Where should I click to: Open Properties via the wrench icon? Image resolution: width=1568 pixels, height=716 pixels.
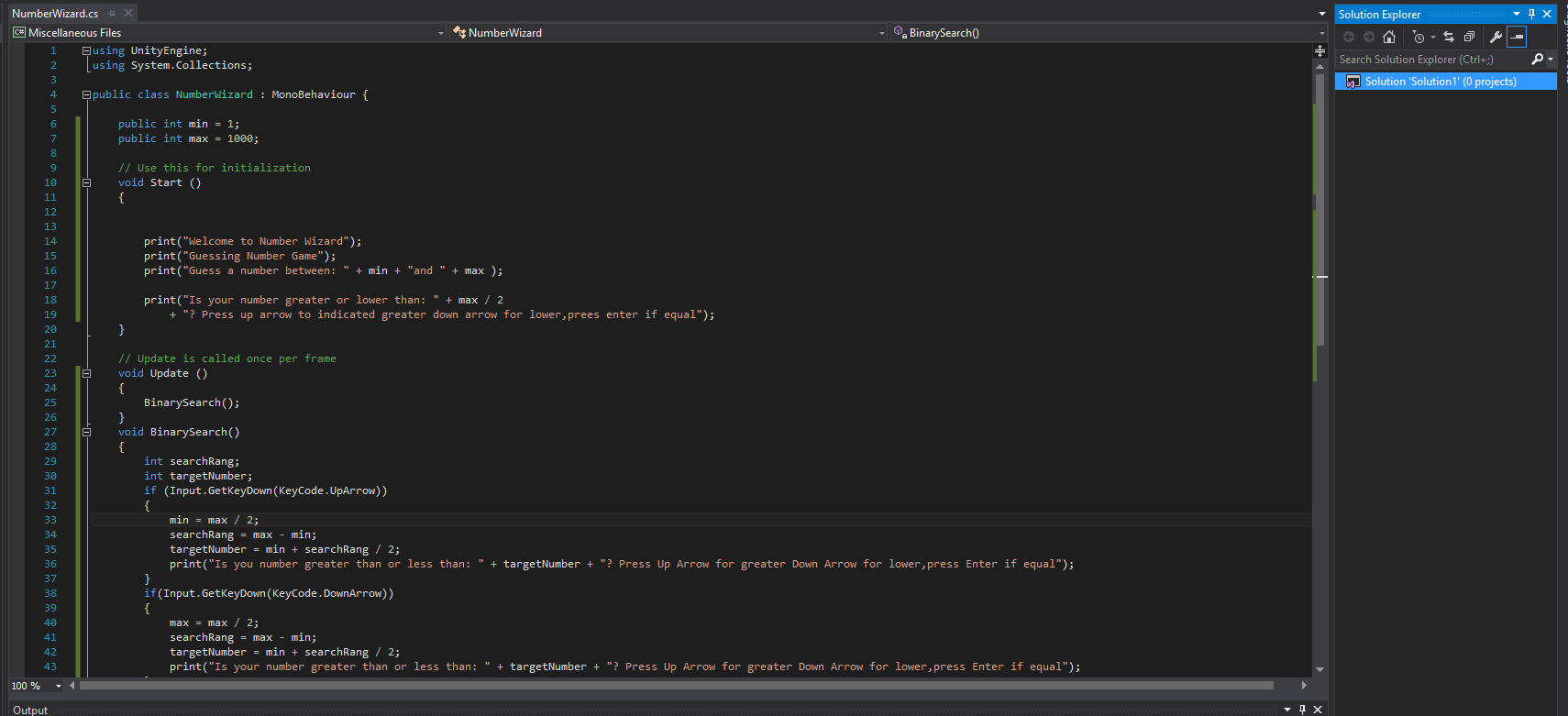tap(1496, 37)
